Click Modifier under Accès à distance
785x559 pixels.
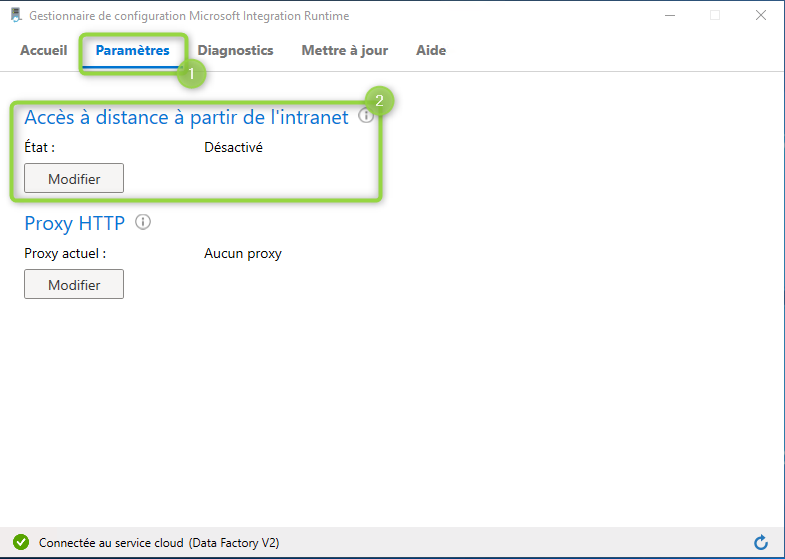point(74,178)
